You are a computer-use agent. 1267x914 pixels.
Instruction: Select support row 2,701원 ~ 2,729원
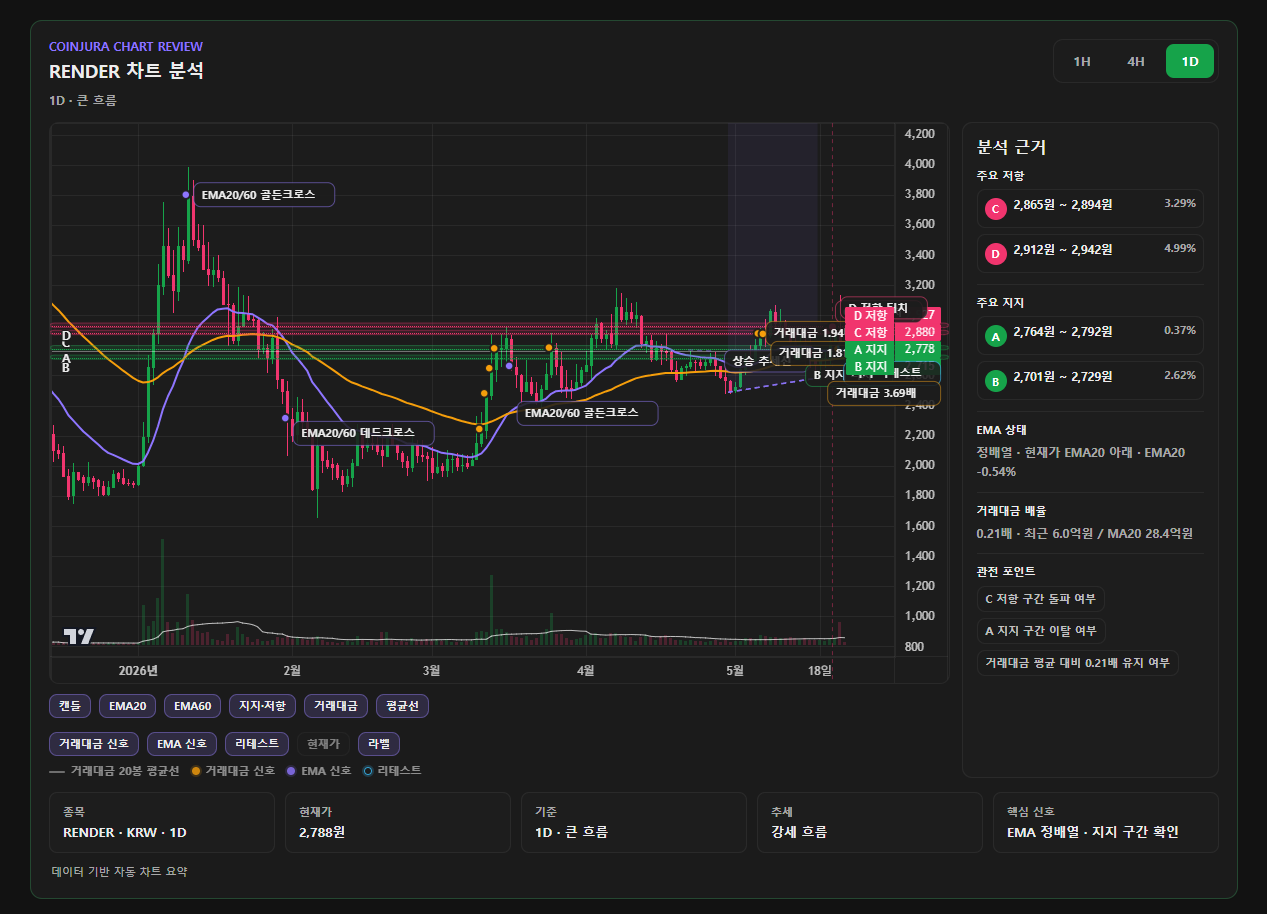pyautogui.click(x=1090, y=381)
